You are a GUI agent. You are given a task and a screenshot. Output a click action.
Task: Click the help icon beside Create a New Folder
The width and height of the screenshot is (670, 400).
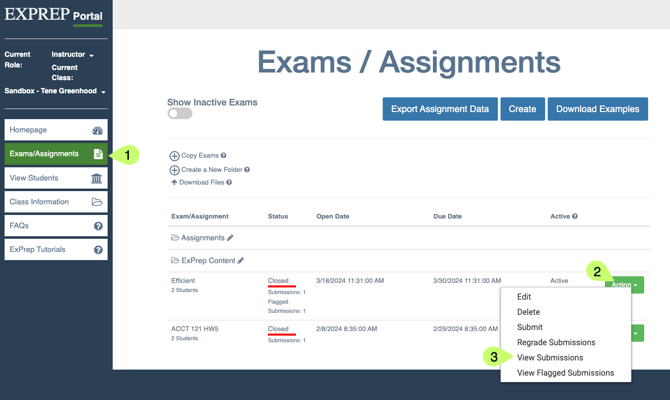point(247,170)
